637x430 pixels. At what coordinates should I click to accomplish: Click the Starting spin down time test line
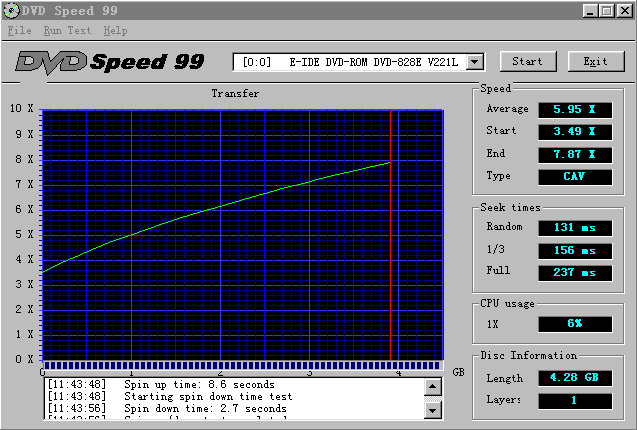(170, 396)
